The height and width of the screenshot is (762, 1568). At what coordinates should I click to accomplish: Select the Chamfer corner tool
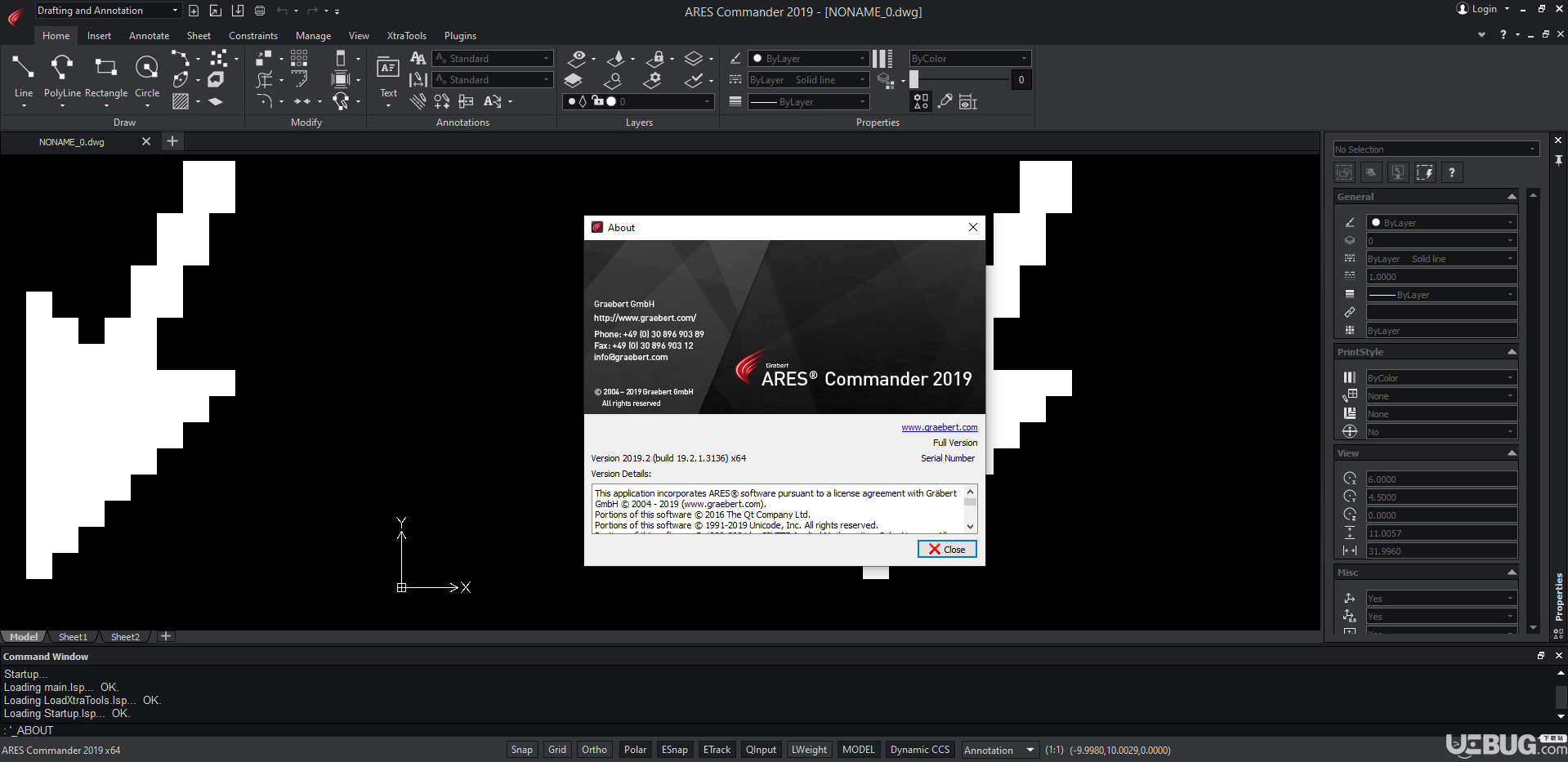coord(300,79)
